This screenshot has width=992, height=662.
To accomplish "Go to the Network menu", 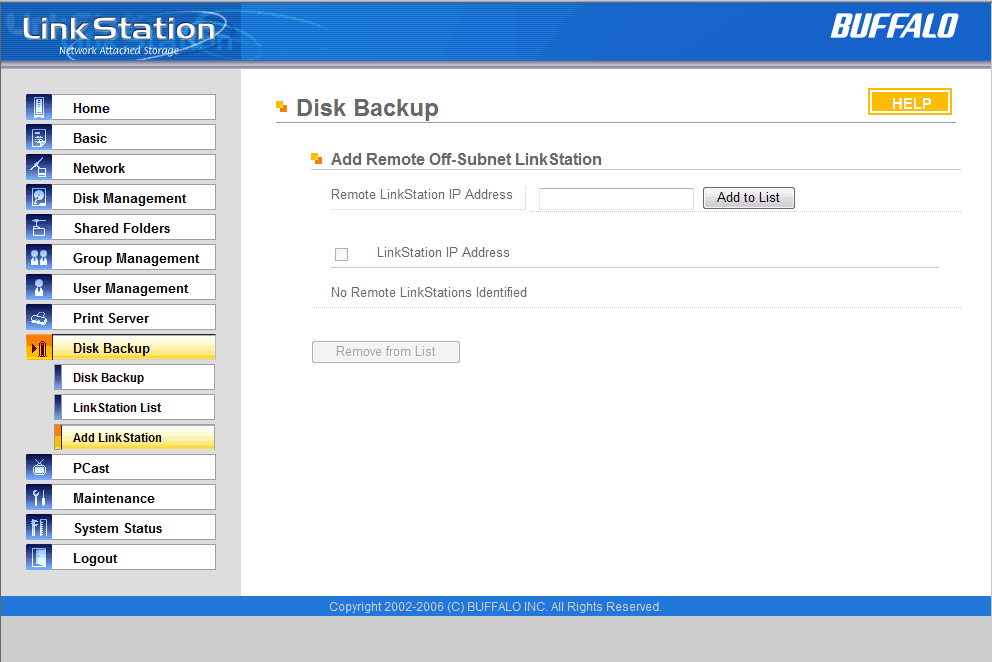I will pyautogui.click(x=133, y=168).
